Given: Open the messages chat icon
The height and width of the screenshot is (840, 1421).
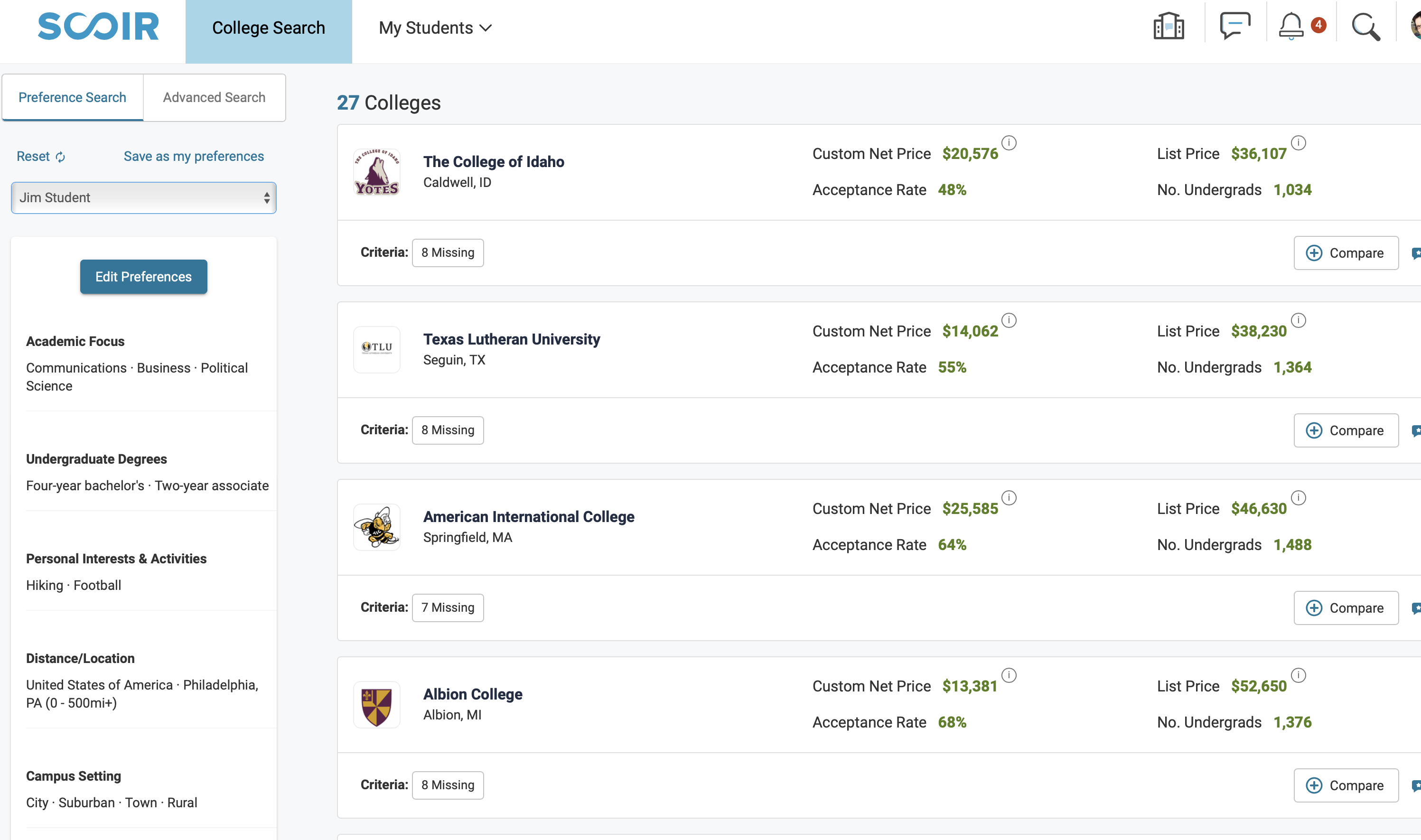Looking at the screenshot, I should 1235,26.
